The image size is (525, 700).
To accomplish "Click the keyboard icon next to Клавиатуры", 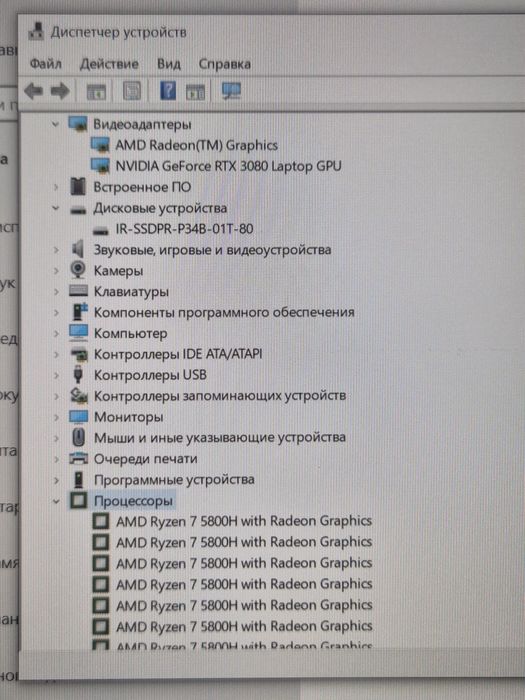I will coord(79,291).
